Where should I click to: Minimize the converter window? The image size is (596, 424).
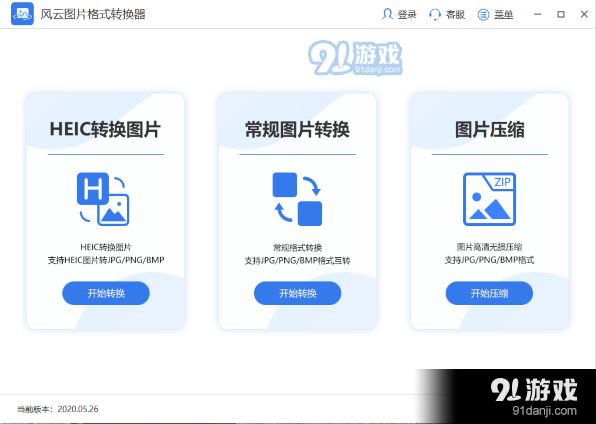tap(537, 14)
